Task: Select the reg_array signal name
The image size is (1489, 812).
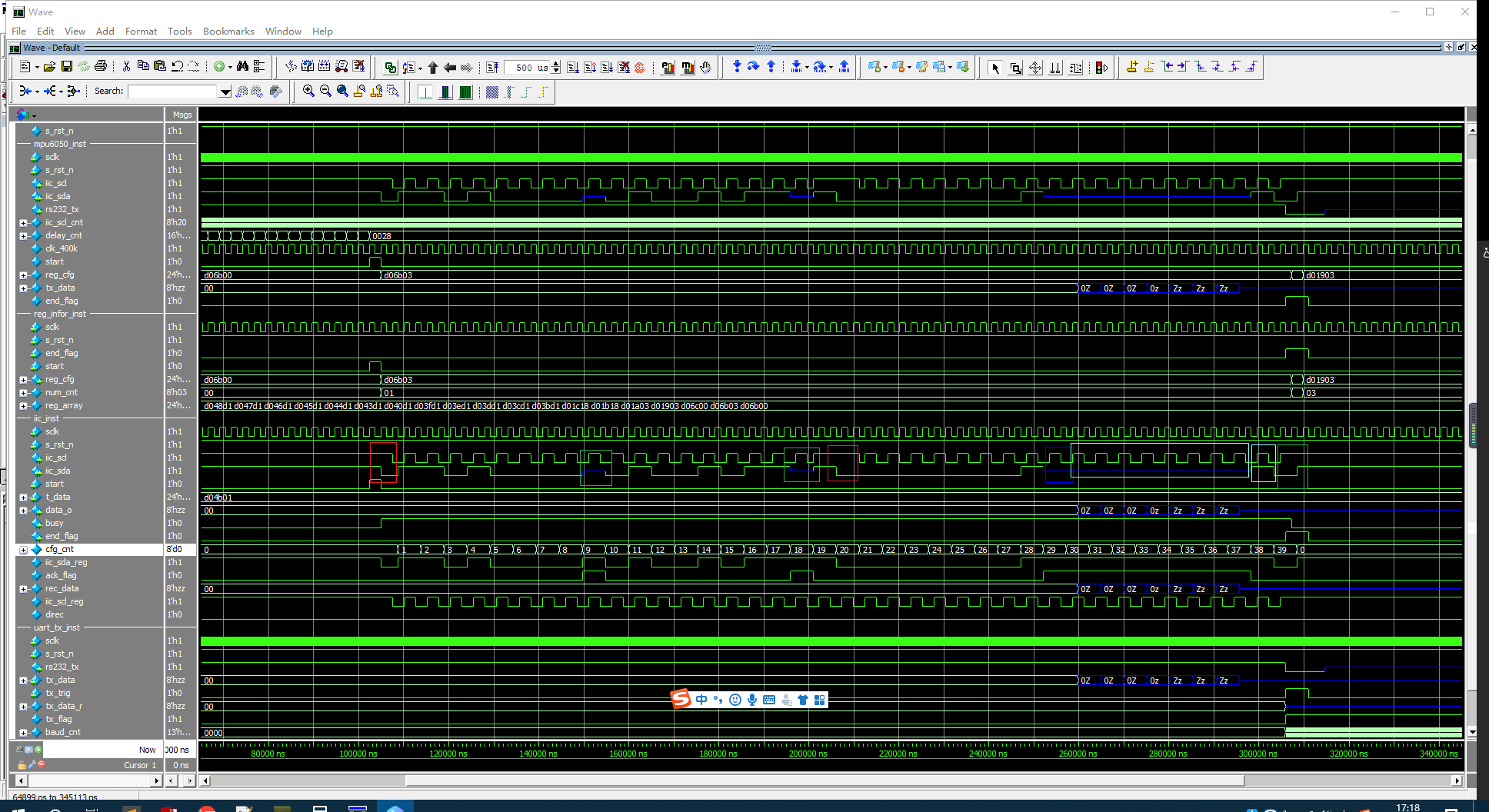Action: click(x=64, y=405)
